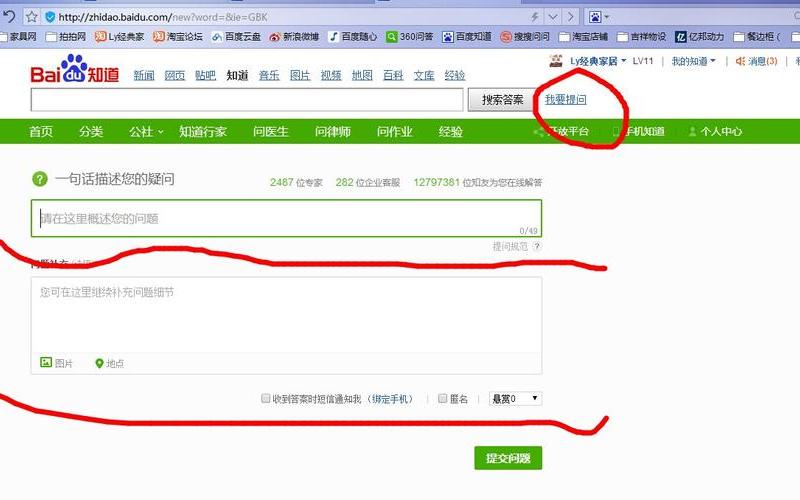Open the 百度随心 music bookmark
This screenshot has height=500, width=800.
[353, 36]
